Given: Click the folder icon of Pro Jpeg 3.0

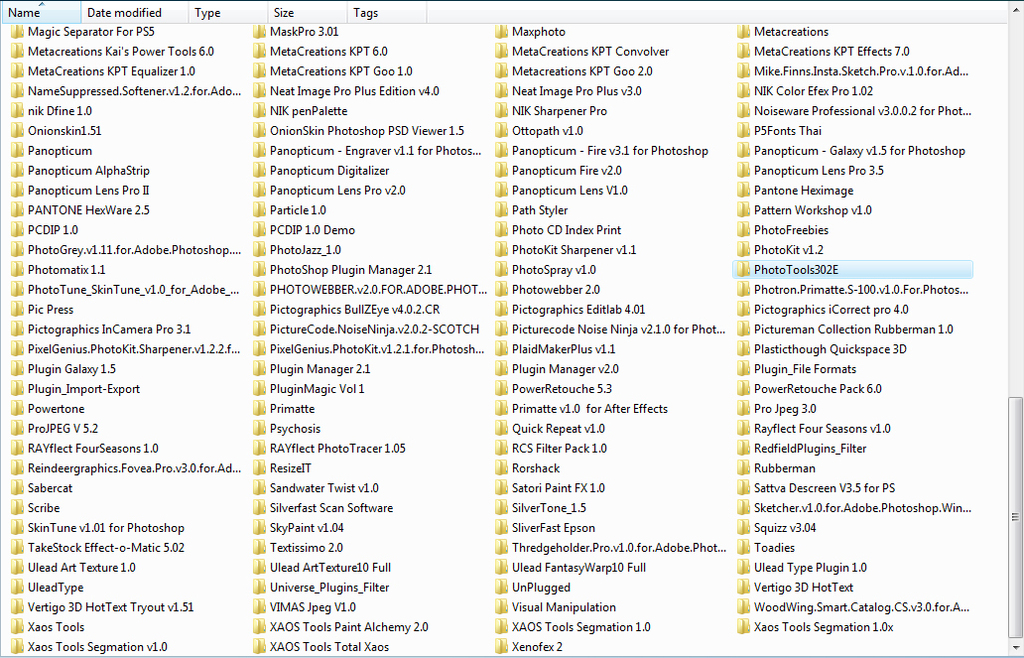Looking at the screenshot, I should pos(743,409).
